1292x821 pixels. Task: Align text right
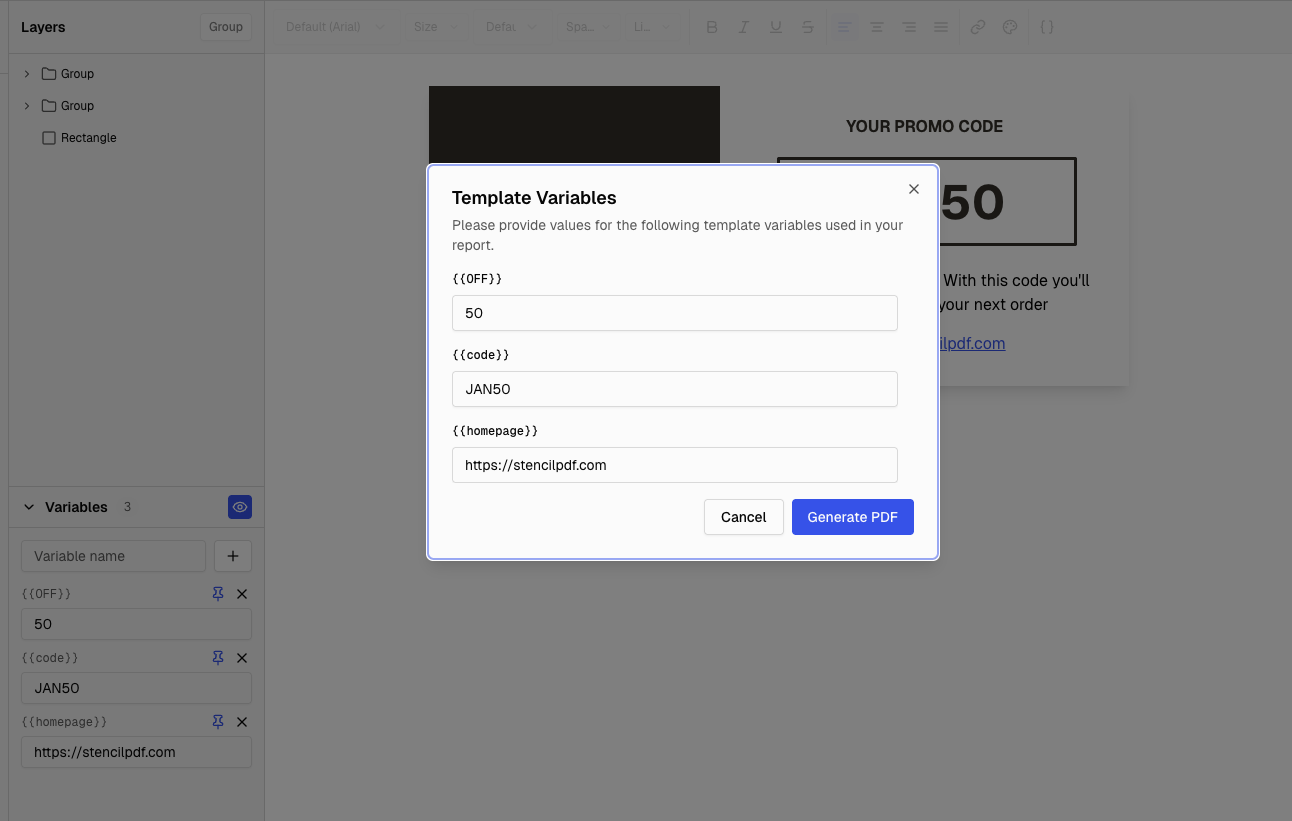point(909,27)
